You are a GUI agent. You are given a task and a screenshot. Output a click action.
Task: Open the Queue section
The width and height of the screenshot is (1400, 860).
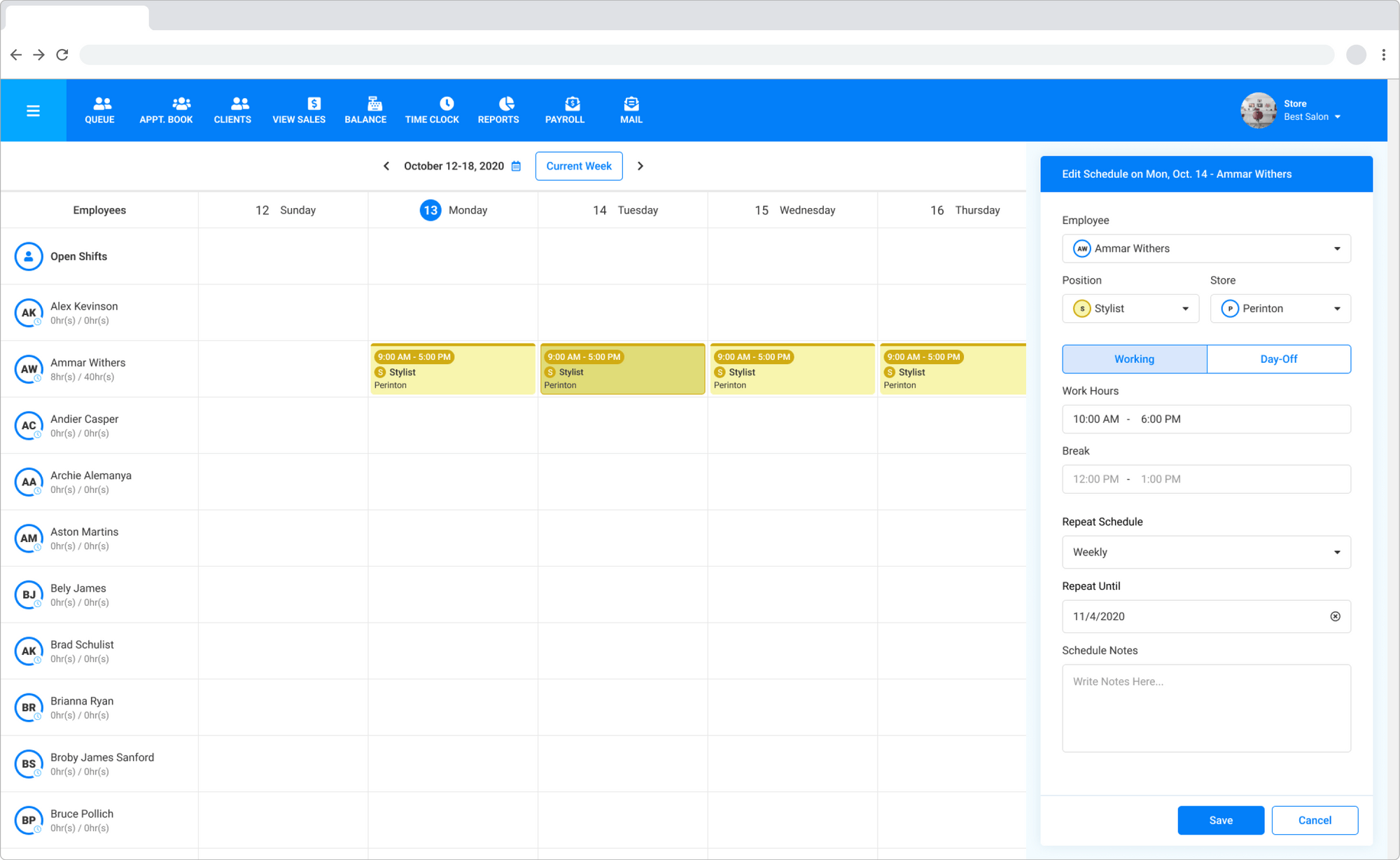99,110
